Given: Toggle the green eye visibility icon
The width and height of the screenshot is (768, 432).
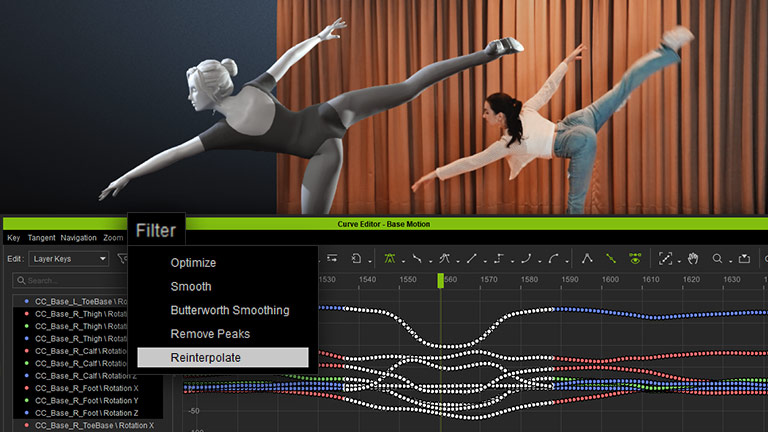Looking at the screenshot, I should 634,258.
